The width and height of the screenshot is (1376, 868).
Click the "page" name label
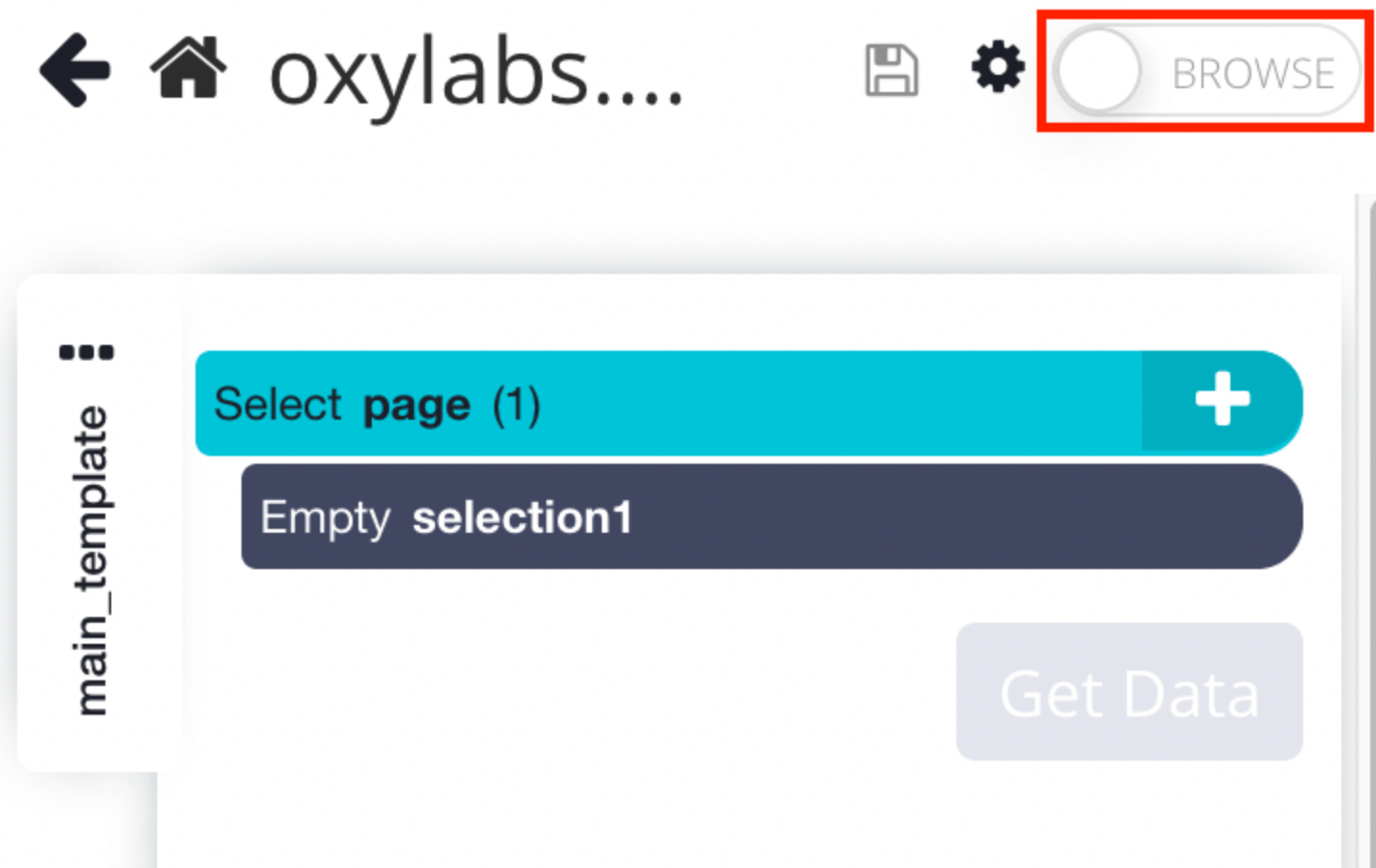pos(417,406)
